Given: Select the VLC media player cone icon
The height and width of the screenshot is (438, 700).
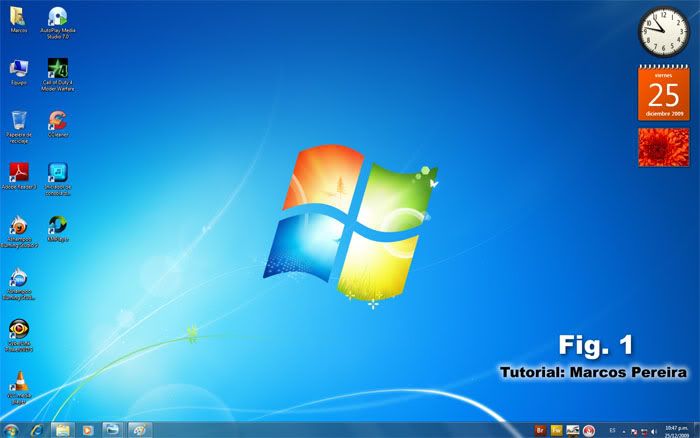Looking at the screenshot, I should [19, 388].
